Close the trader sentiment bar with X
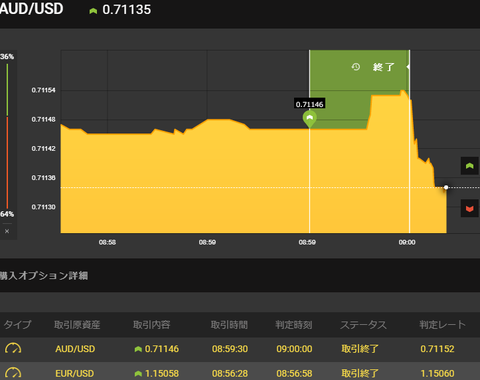The width and height of the screenshot is (480, 380). pos(7,231)
